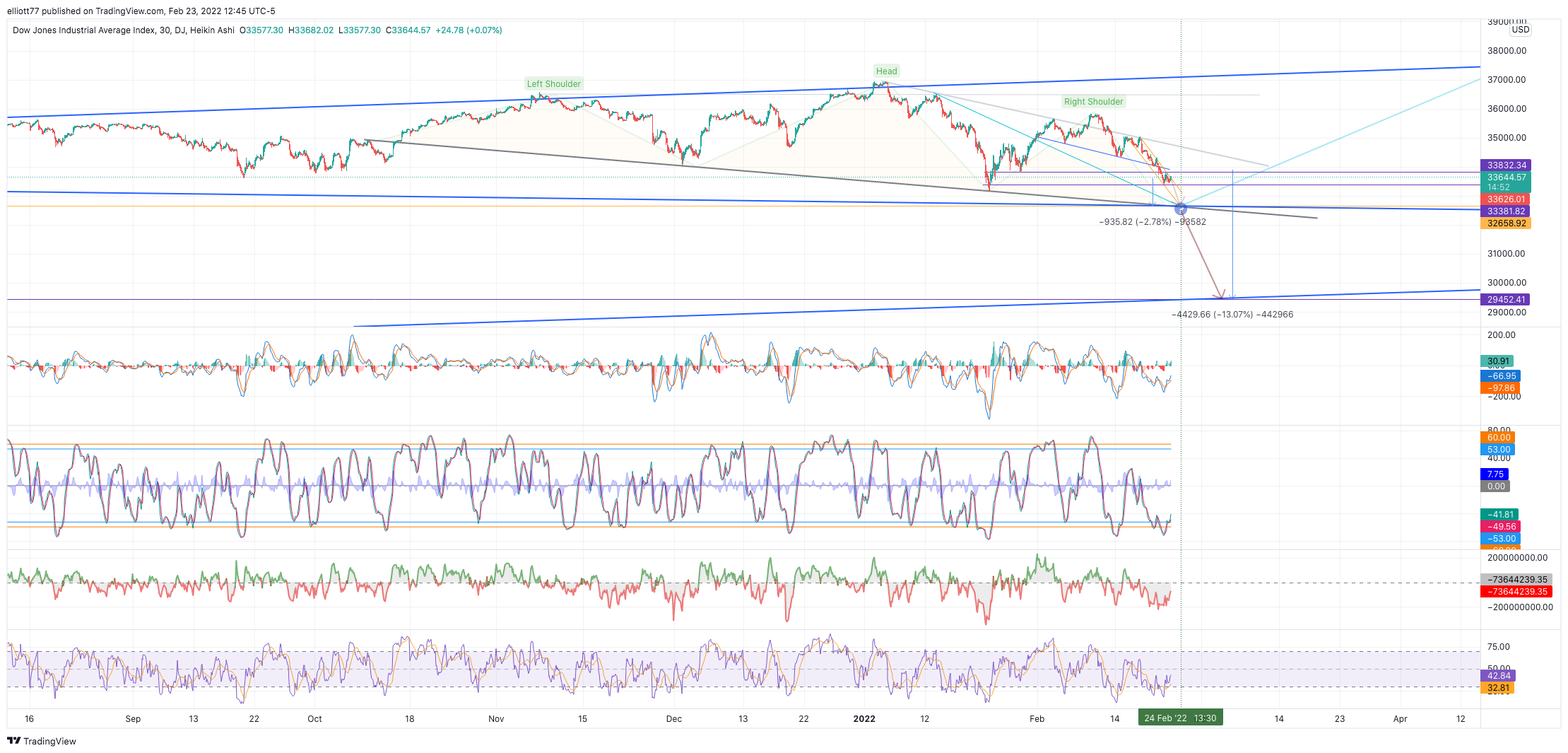The image size is (1568, 753).
Task: Click the Oct label on time axis
Action: 314,719
